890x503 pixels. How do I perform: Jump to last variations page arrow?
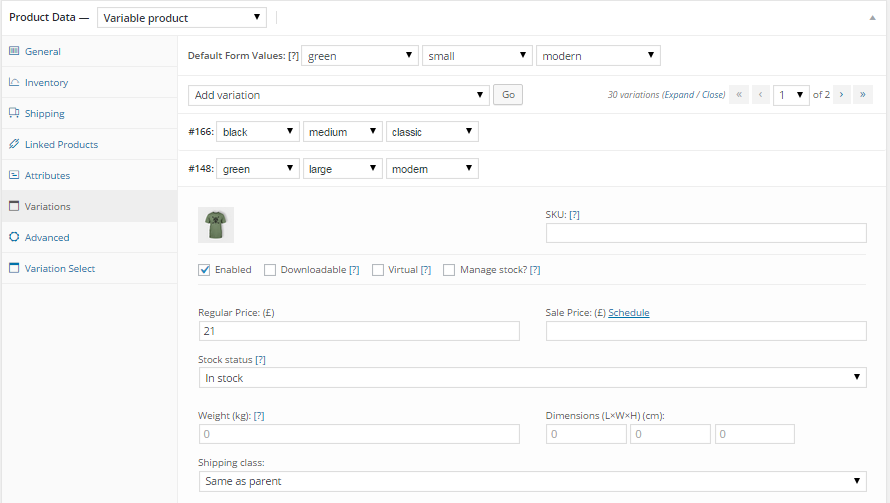(863, 95)
